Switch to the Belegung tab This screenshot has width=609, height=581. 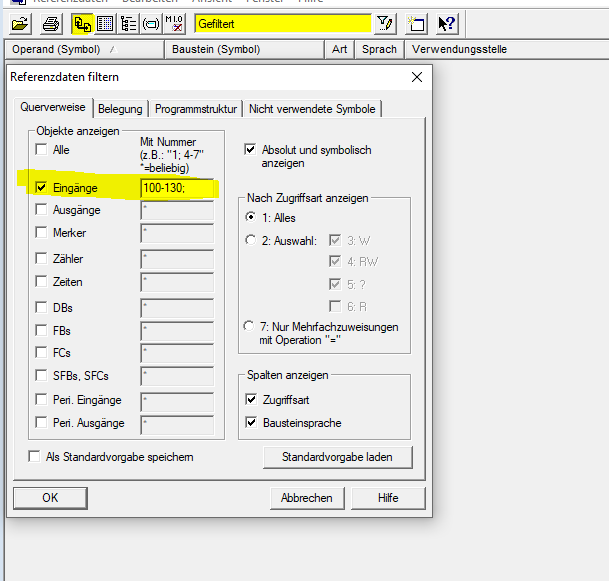pos(120,109)
